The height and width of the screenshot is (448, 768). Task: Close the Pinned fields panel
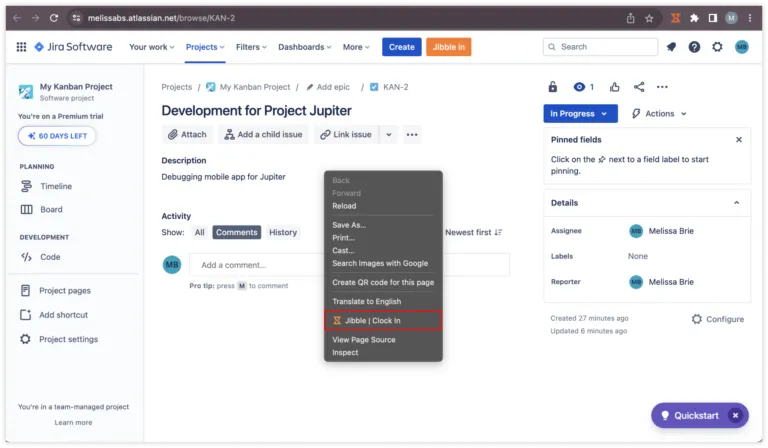point(739,140)
